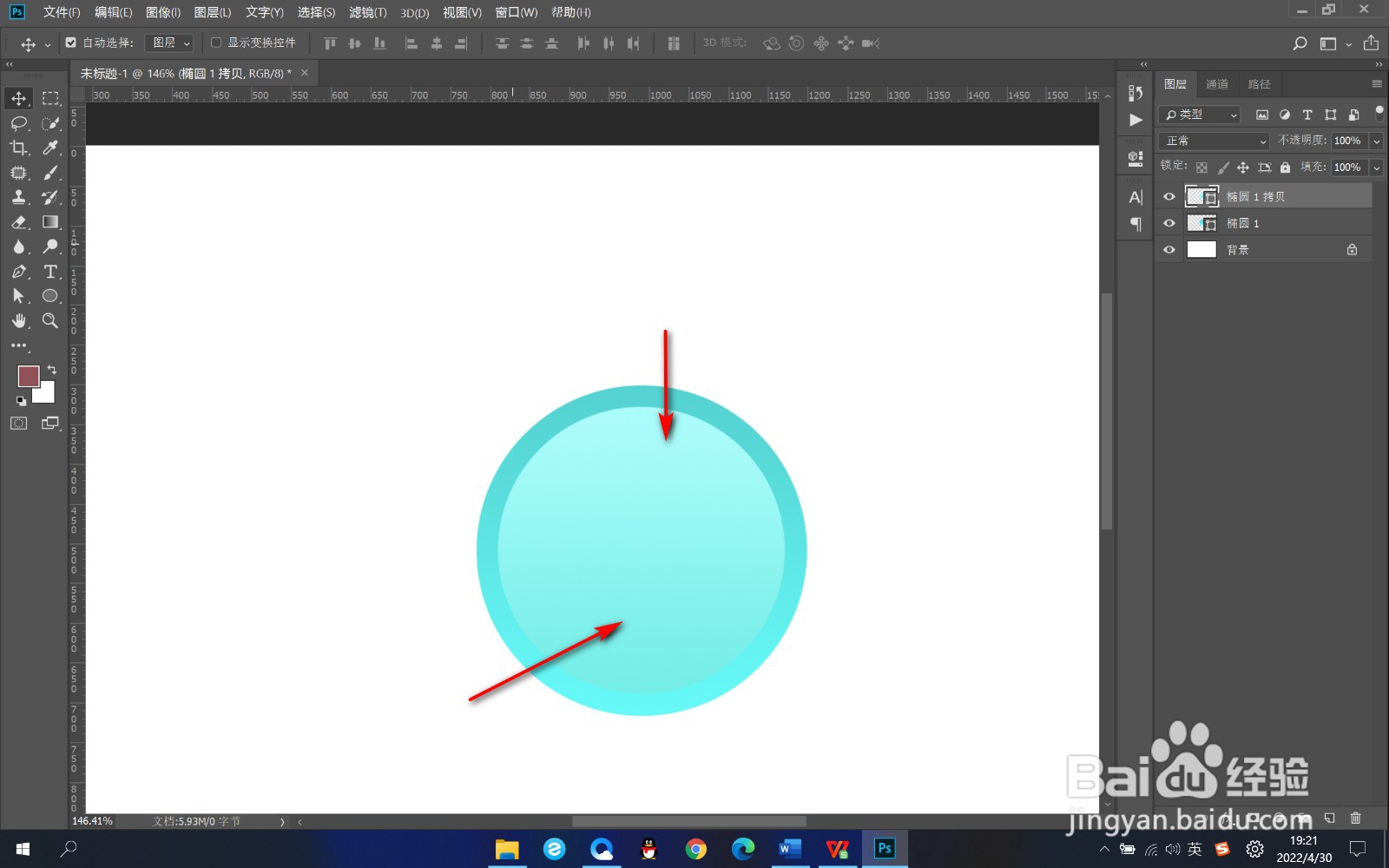Select the Rectangular Marquee tool
This screenshot has height=868, width=1389.
(x=50, y=98)
